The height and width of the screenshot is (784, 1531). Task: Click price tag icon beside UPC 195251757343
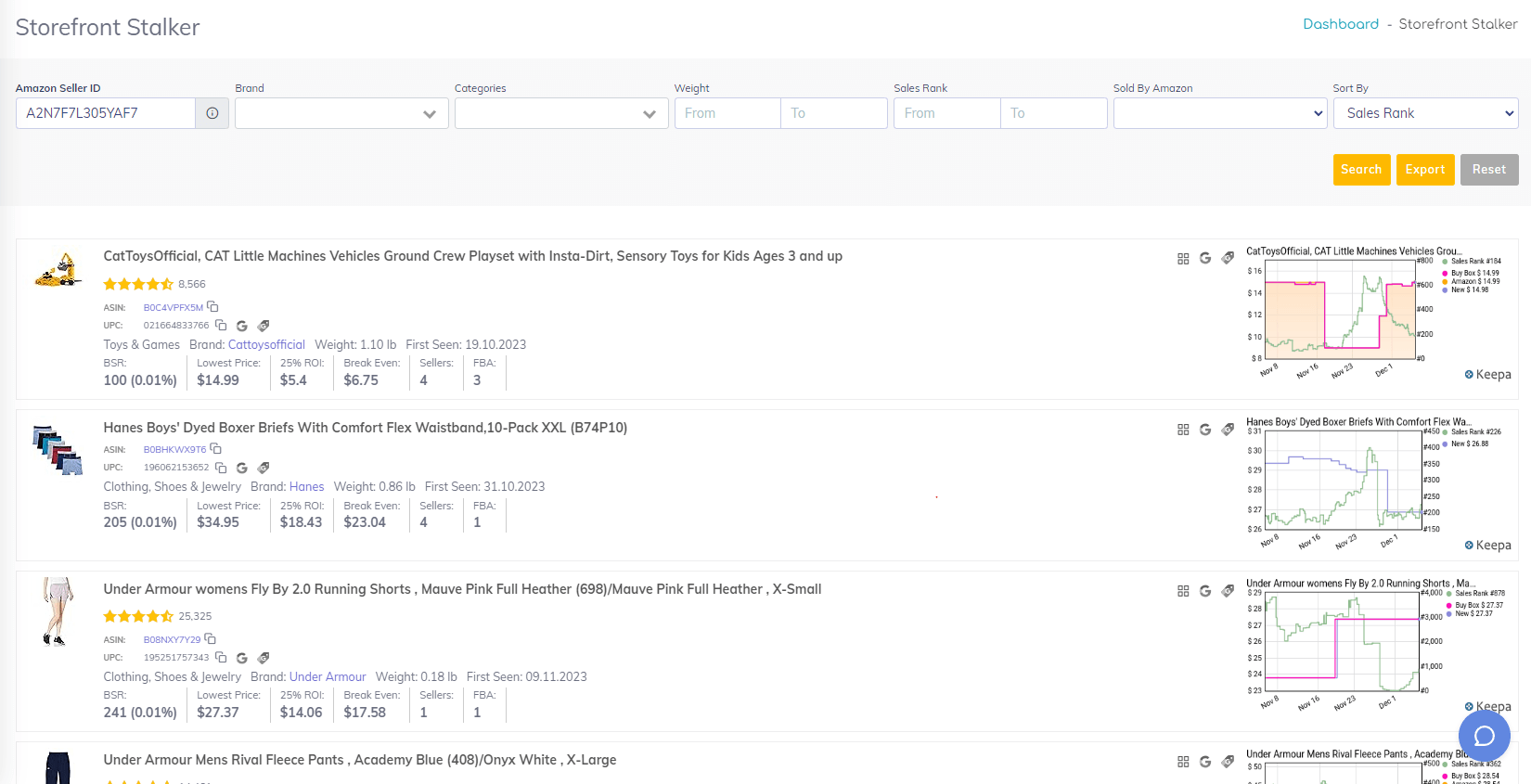click(x=264, y=658)
